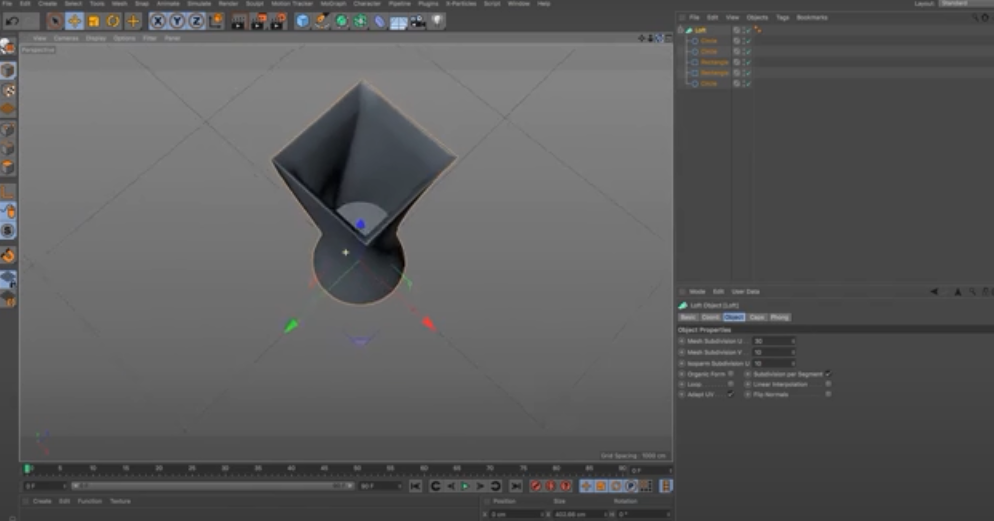Add a Camera object

[418, 22]
